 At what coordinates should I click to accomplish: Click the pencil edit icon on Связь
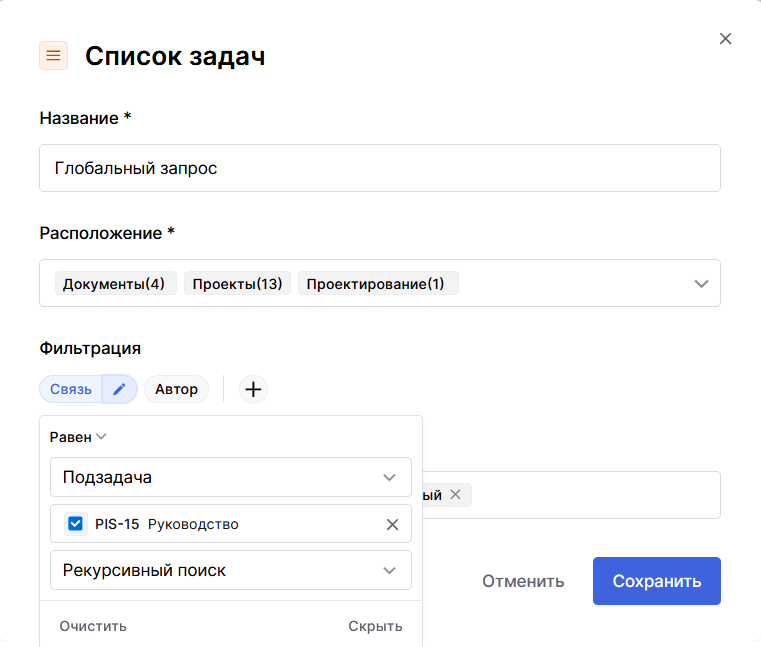coord(119,389)
